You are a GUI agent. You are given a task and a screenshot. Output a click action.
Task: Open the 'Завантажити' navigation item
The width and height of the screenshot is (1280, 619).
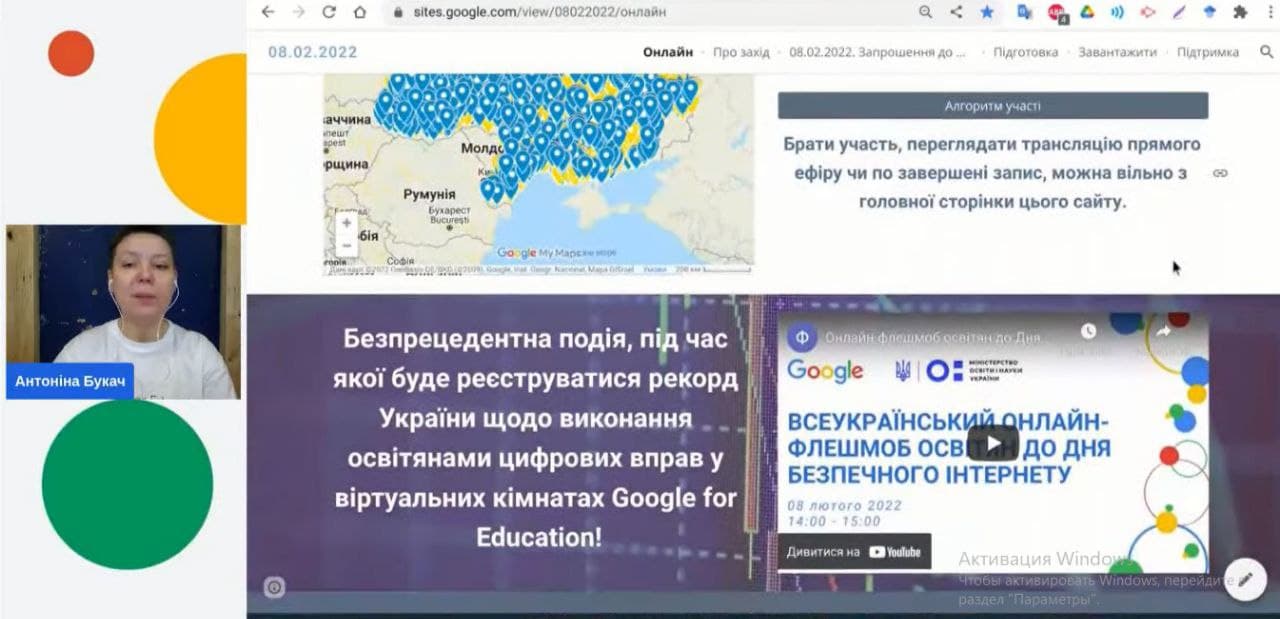click(1117, 52)
